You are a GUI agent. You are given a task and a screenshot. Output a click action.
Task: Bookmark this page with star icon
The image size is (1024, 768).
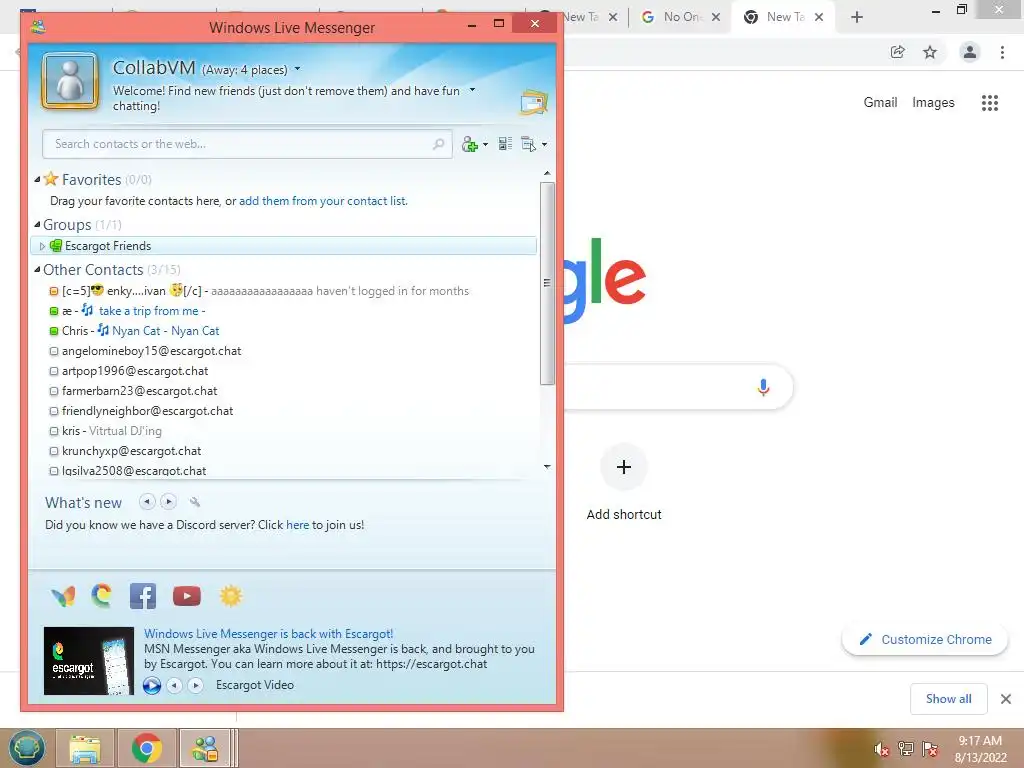click(930, 52)
